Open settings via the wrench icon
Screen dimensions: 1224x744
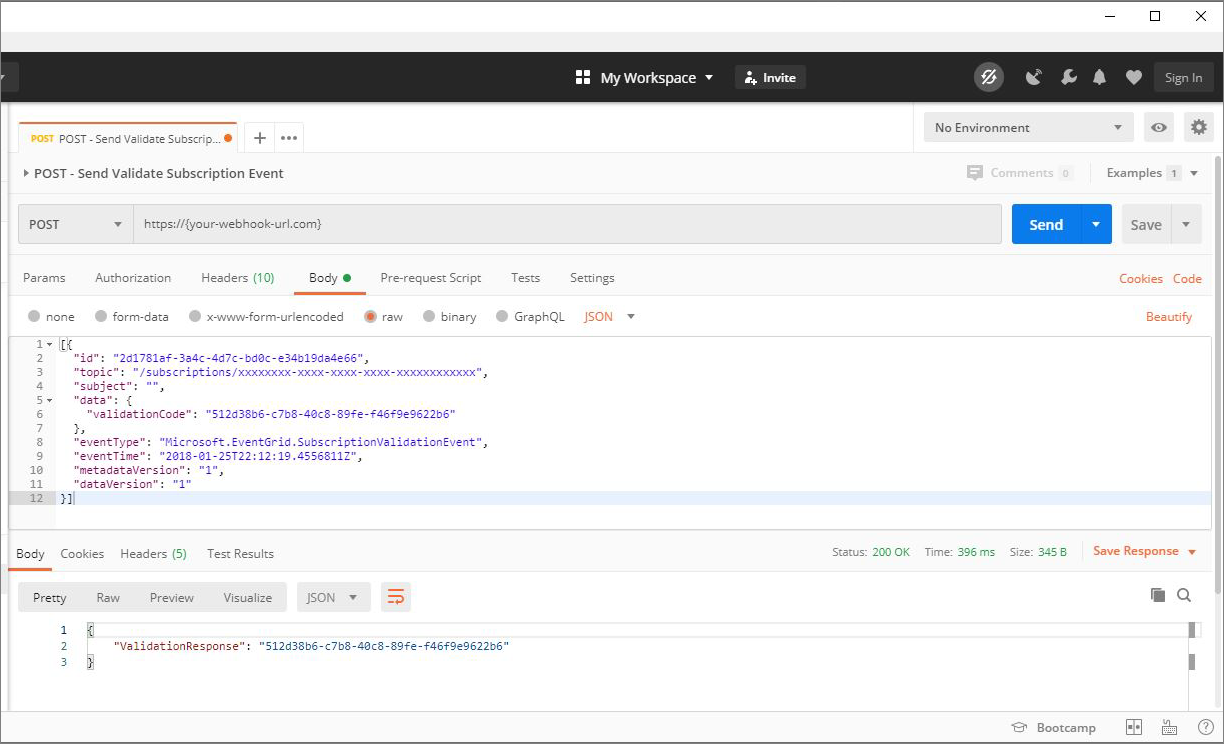point(1068,78)
